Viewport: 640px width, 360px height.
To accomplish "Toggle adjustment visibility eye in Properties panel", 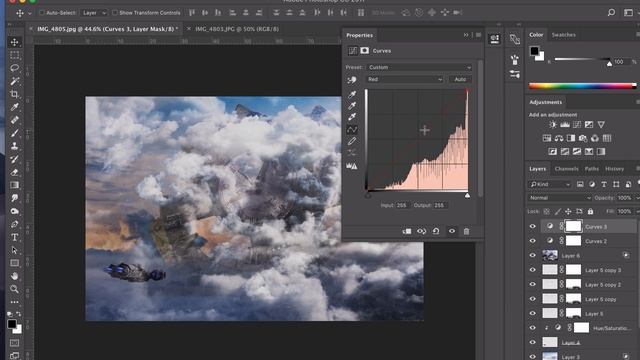I will [451, 231].
